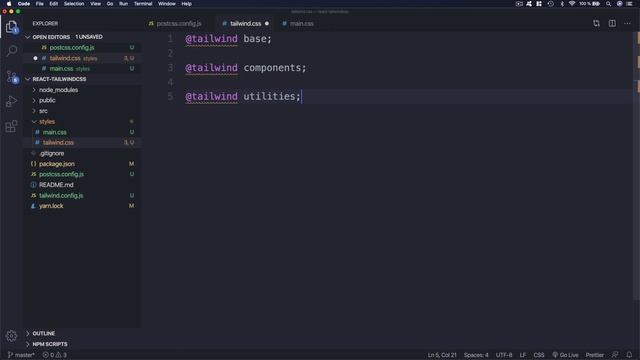Viewport: 640px width, 360px height.
Task: Open package.json in the explorer
Action: point(83,164)
